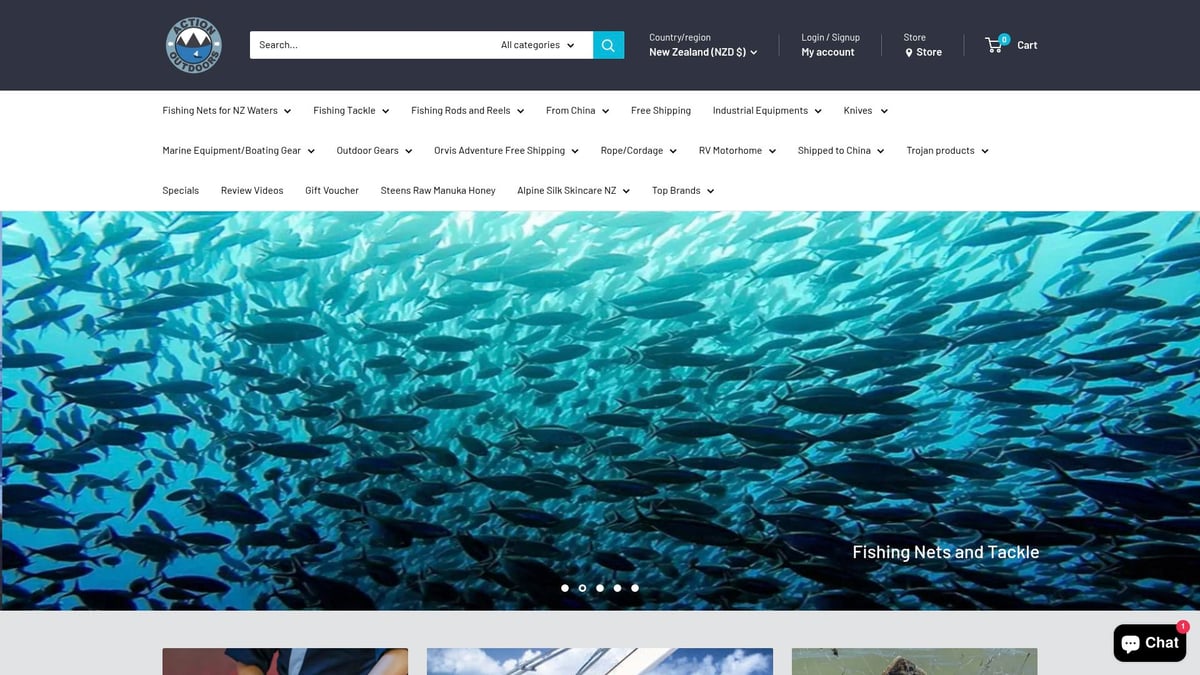Image resolution: width=1200 pixels, height=675 pixels.
Task: Open the Shopify chat bubble
Action: pyautogui.click(x=1148, y=642)
